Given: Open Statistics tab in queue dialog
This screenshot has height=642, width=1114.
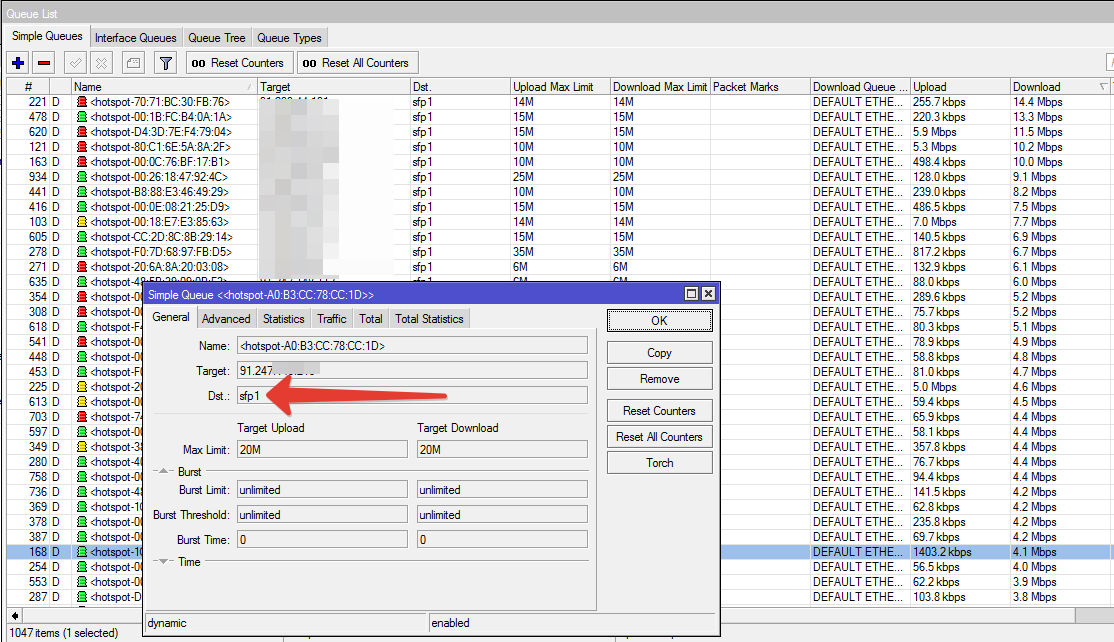Looking at the screenshot, I should (x=283, y=319).
